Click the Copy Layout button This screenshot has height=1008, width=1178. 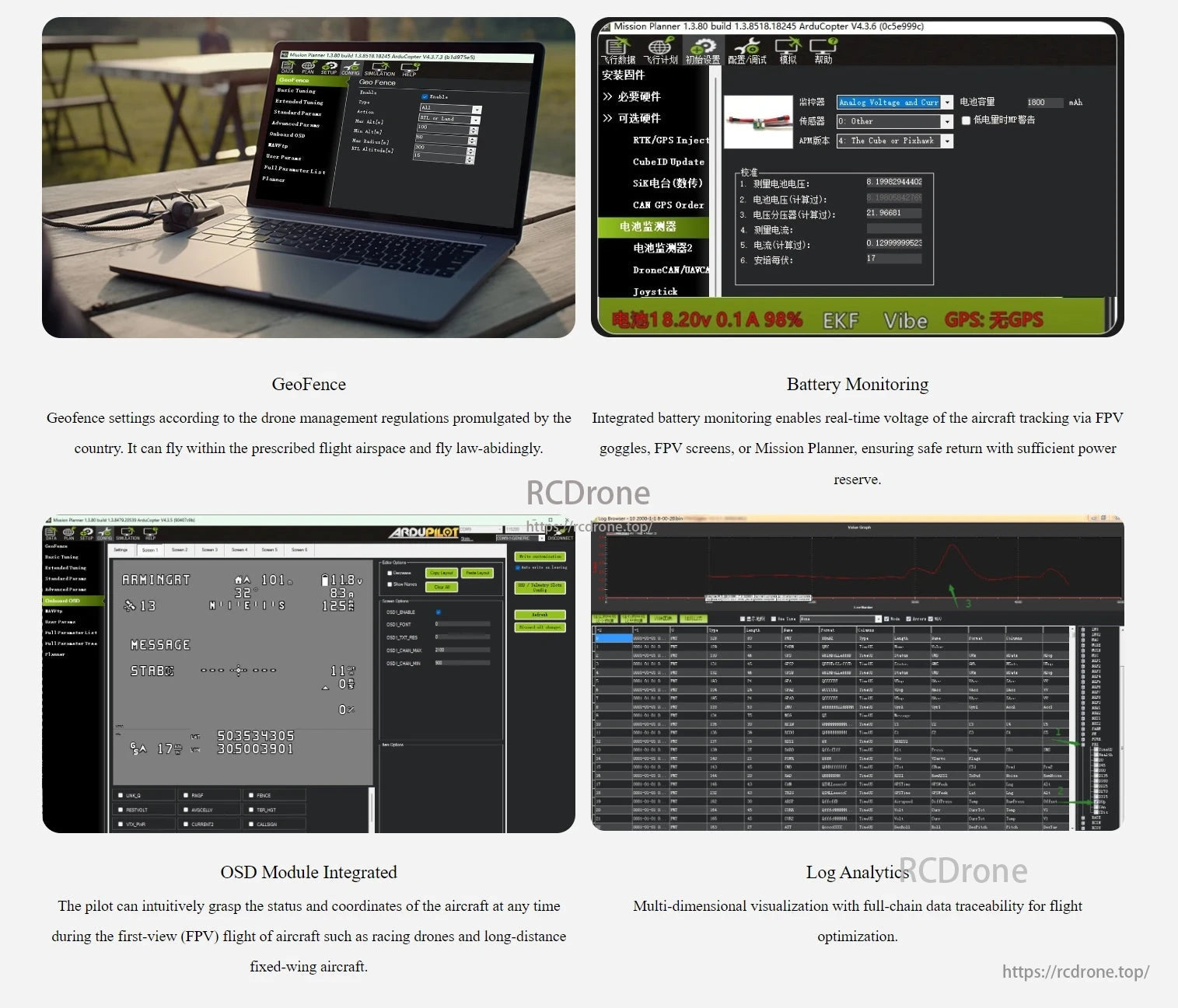441,573
